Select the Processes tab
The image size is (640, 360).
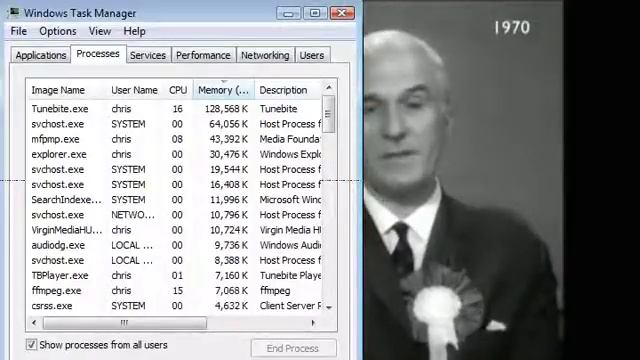pyautogui.click(x=98, y=54)
